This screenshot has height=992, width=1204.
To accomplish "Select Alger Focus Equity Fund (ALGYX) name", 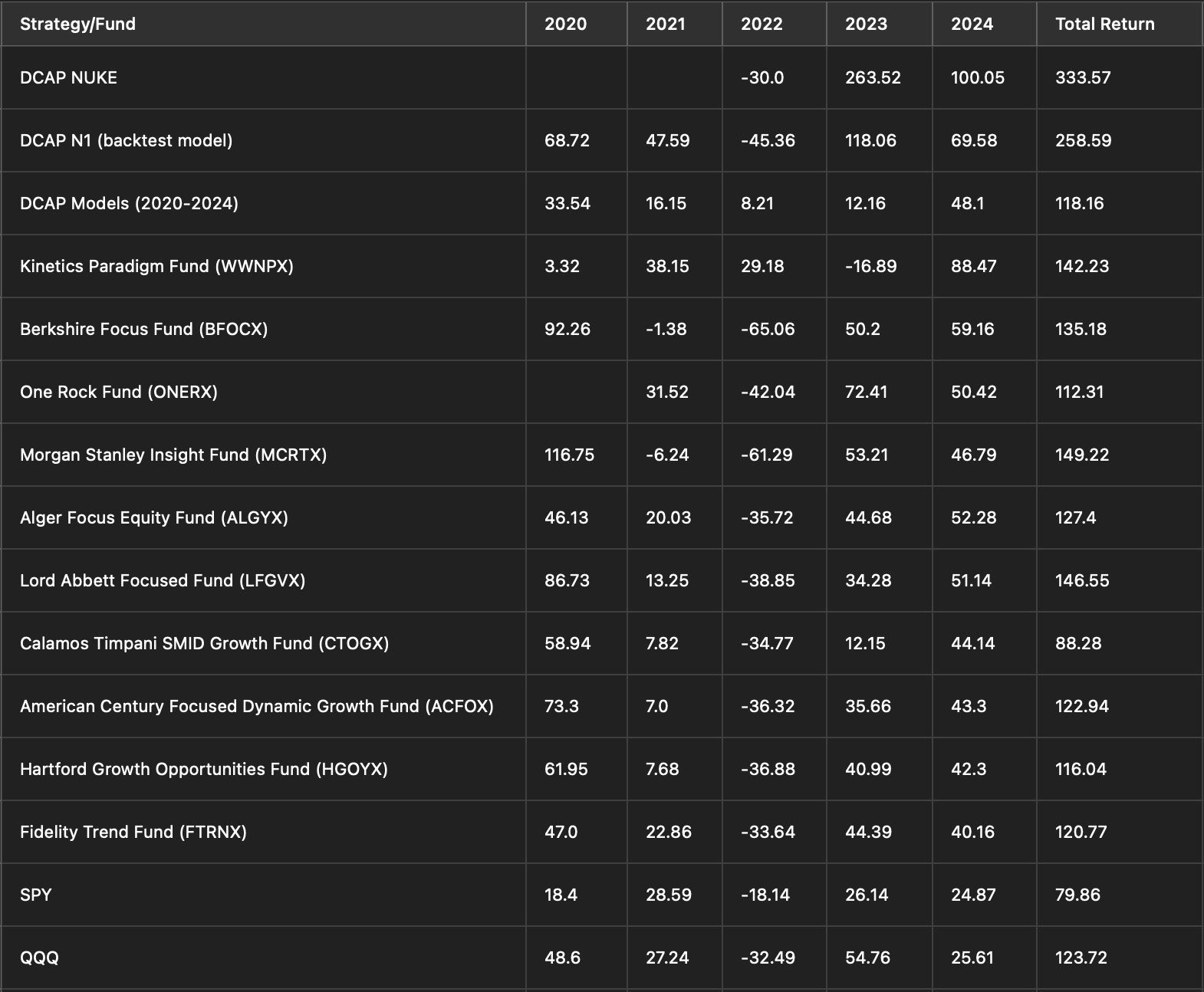I will (x=154, y=517).
